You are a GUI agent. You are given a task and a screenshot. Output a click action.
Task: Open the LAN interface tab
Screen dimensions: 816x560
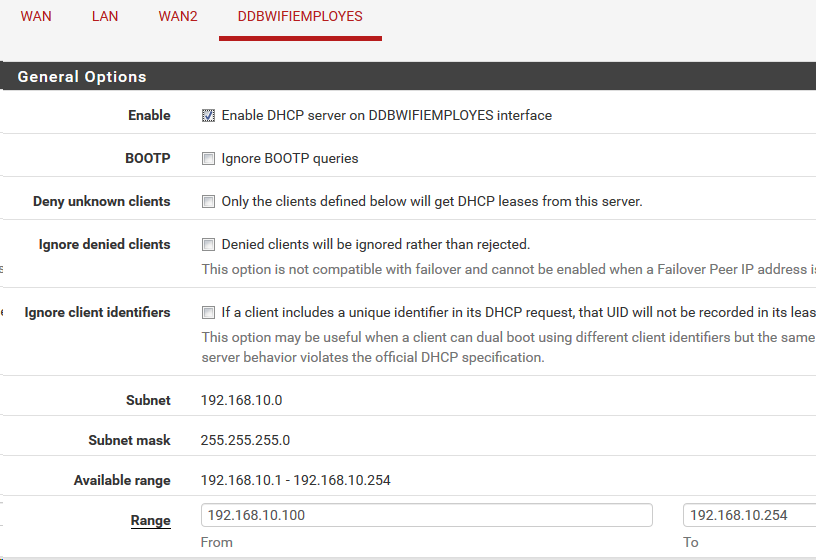pyautogui.click(x=105, y=17)
